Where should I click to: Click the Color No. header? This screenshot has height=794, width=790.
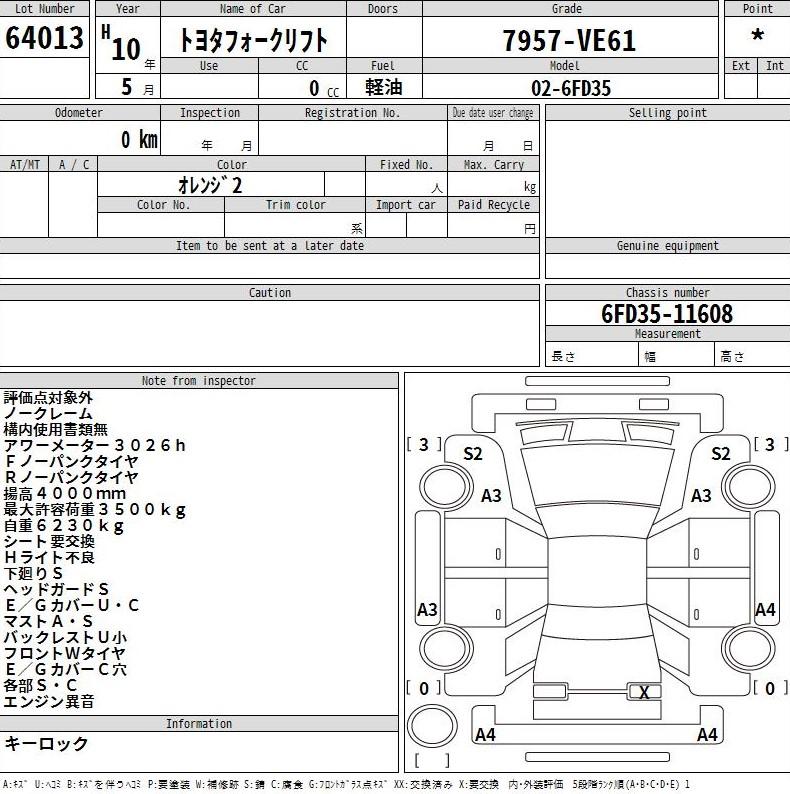click(x=163, y=205)
